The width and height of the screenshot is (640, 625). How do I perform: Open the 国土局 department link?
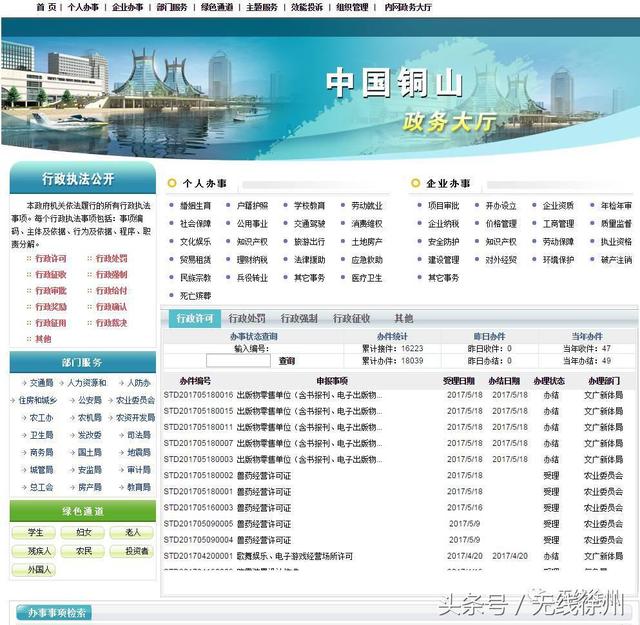click(x=90, y=452)
